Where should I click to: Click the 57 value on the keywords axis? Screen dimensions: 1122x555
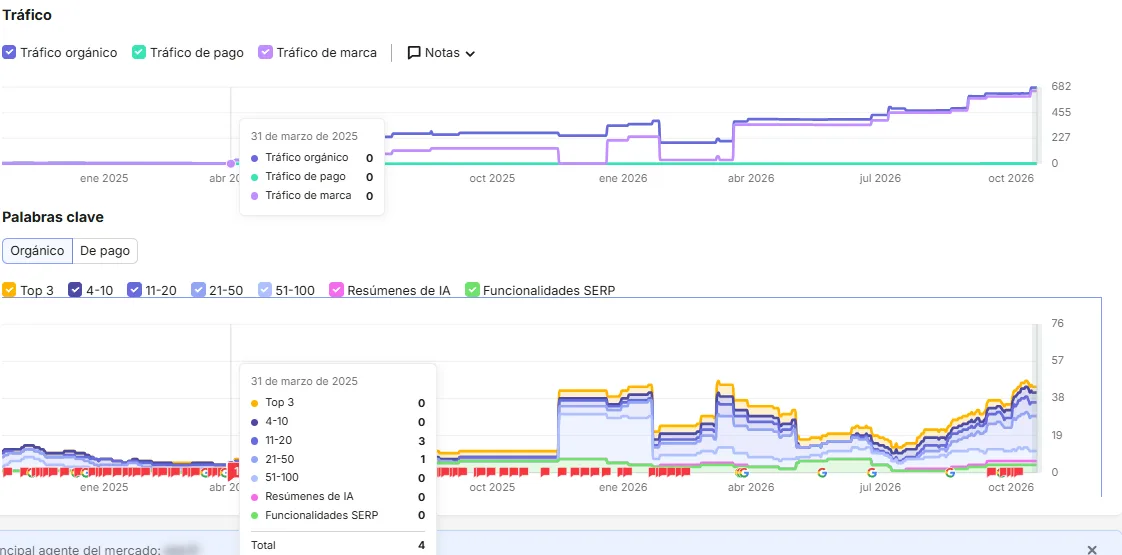1057,360
